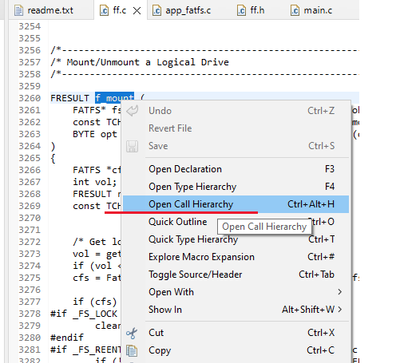
Task: Click 'if (cfs)' on line 3277
Action: point(95,302)
